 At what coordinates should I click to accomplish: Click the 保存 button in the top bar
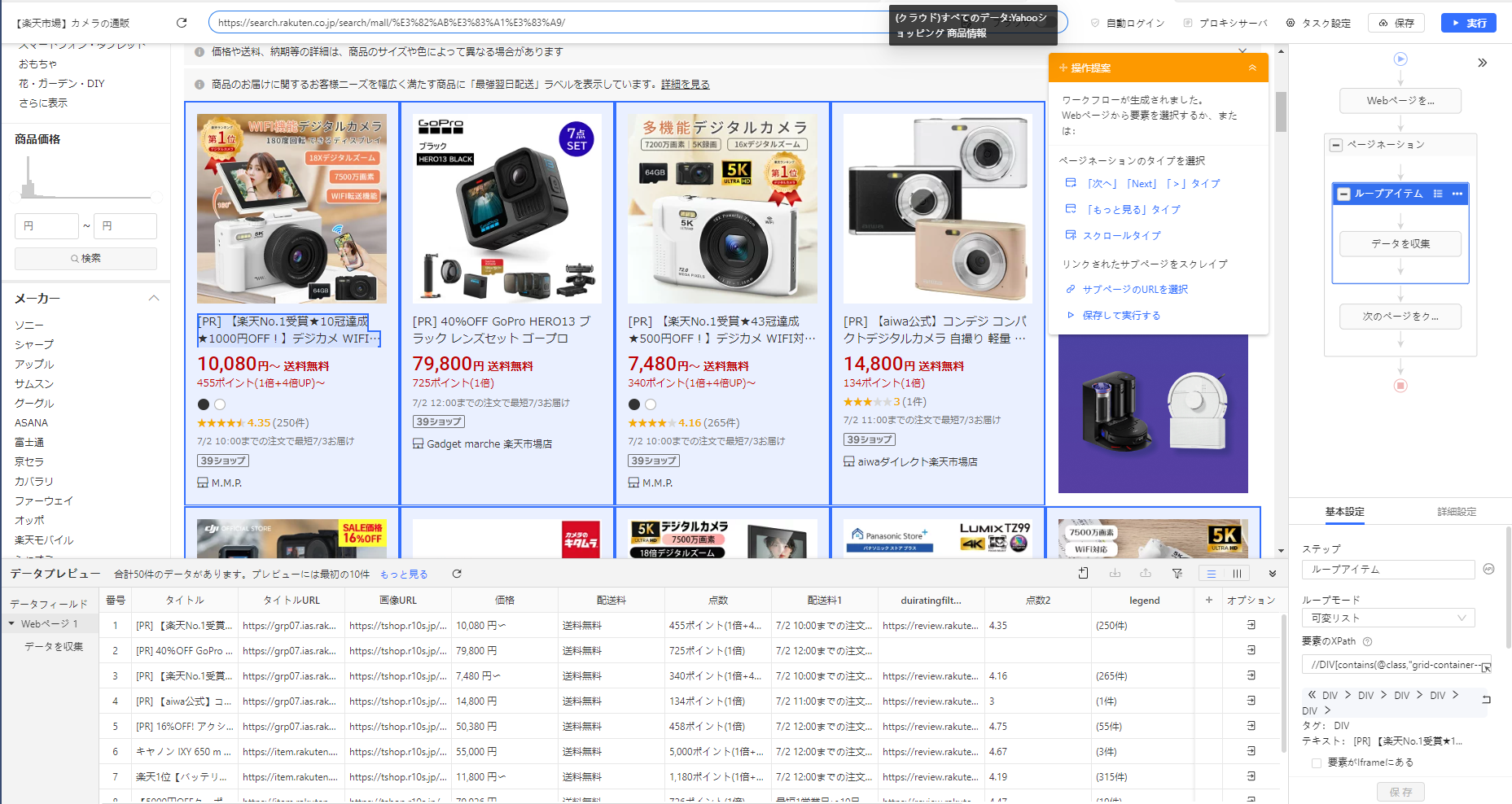[1396, 23]
